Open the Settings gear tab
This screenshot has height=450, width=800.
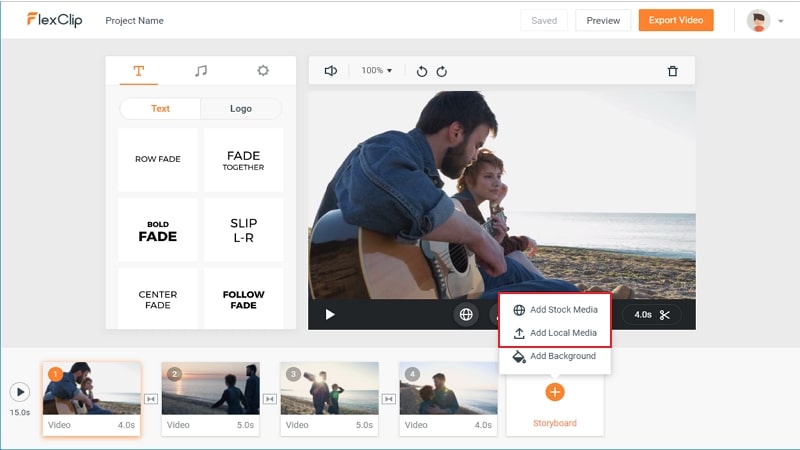click(263, 70)
